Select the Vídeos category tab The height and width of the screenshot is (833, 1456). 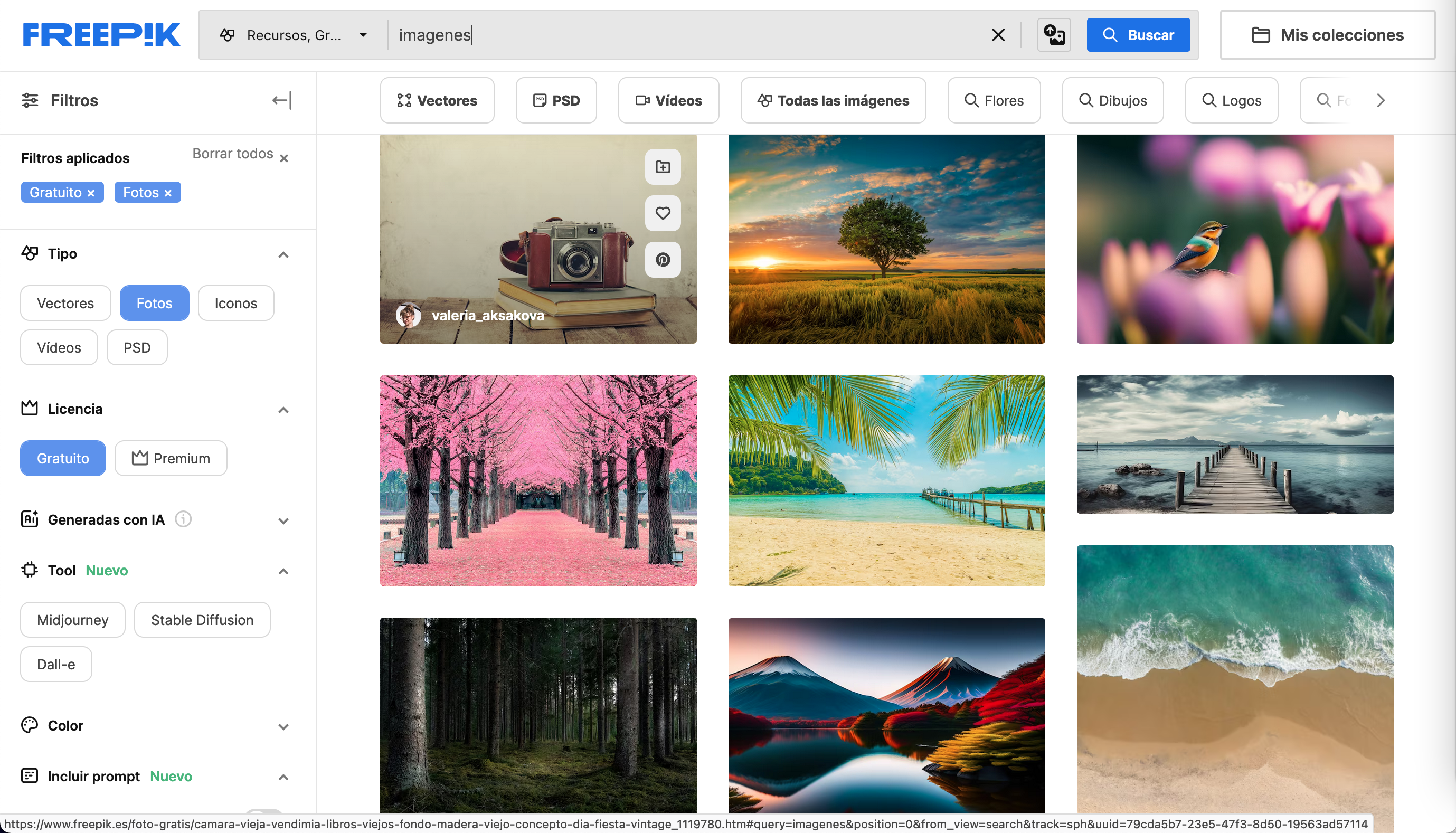click(668, 101)
